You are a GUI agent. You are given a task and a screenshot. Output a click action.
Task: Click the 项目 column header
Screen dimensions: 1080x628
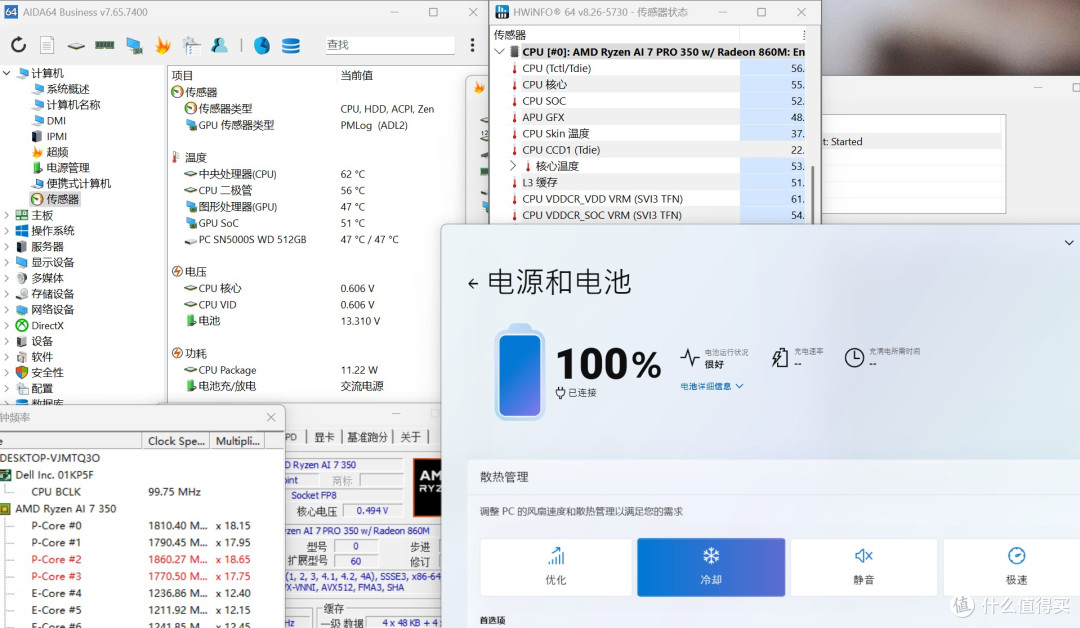pos(183,75)
